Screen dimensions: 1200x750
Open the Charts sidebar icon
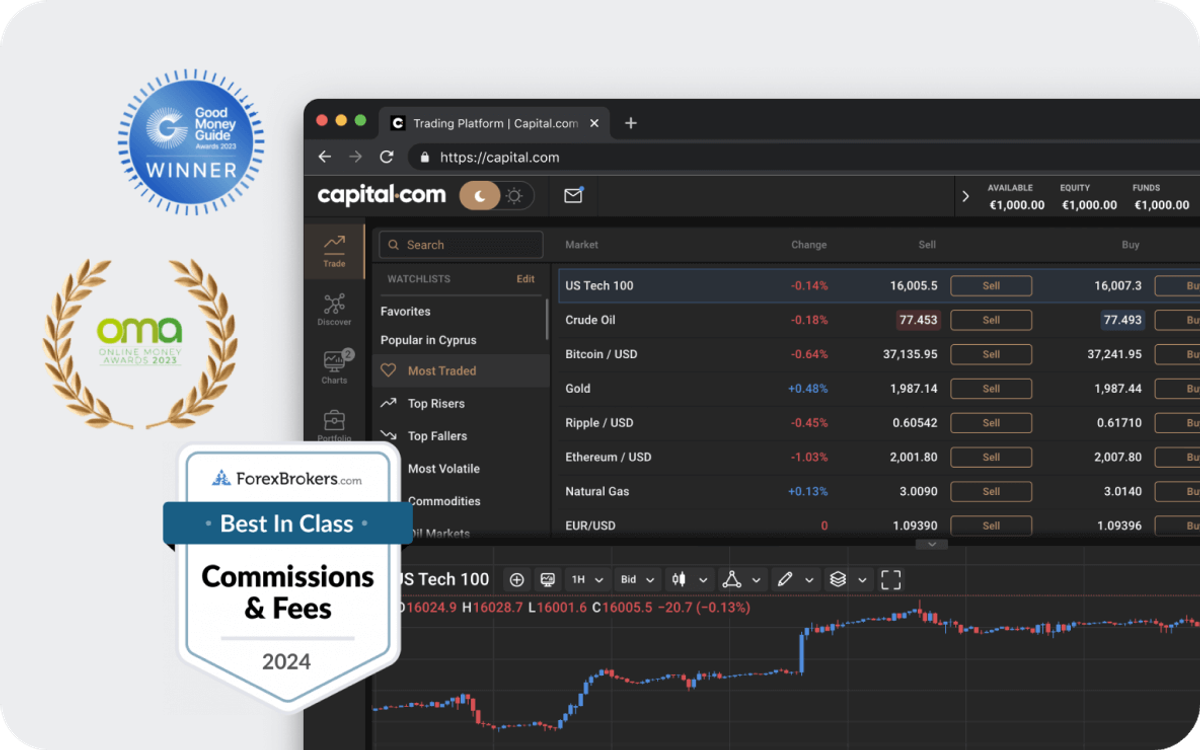point(334,366)
